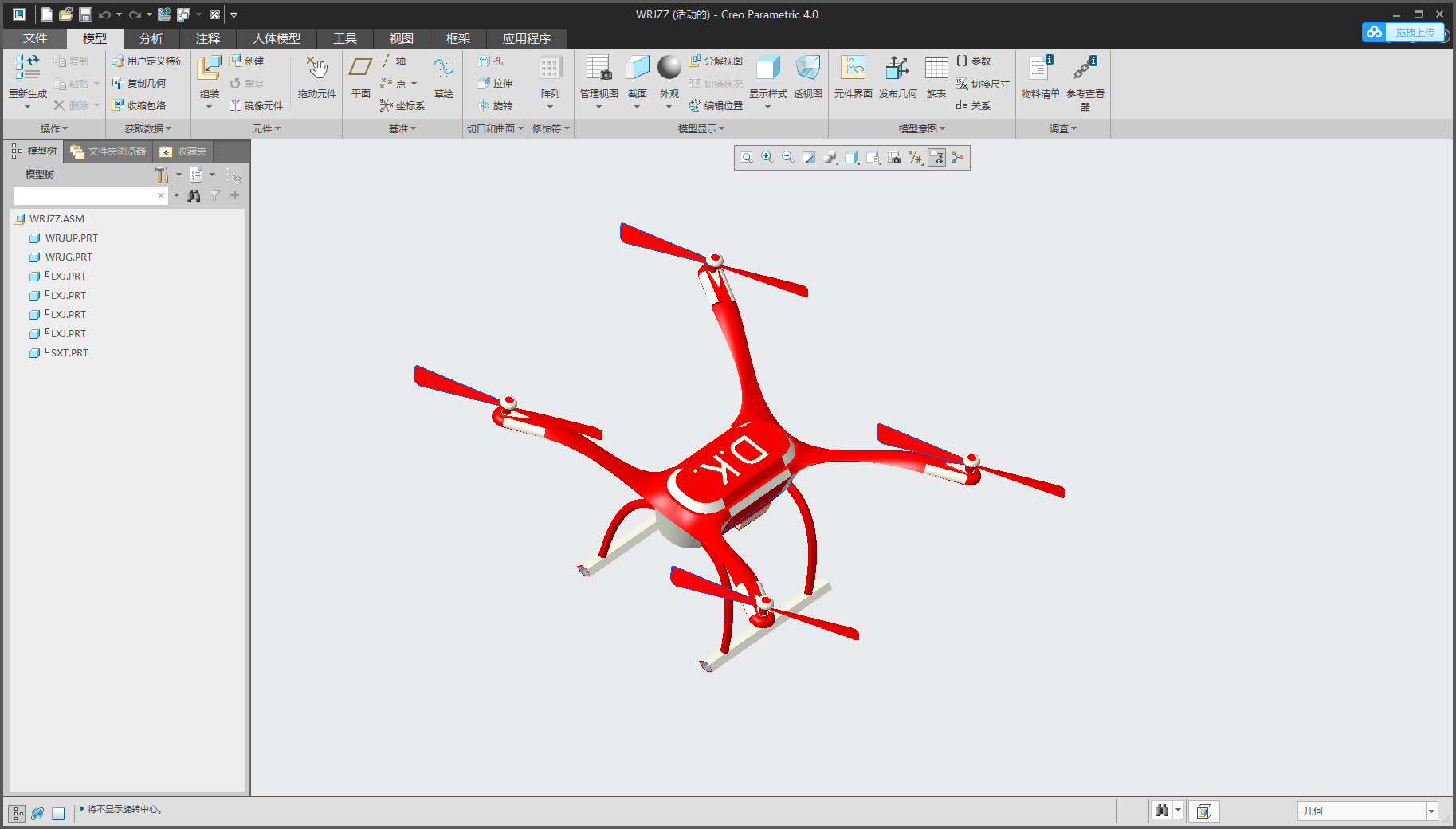This screenshot has width=1456, height=829.
Task: Select the 旋转 (Revolve) tool
Action: click(x=495, y=105)
